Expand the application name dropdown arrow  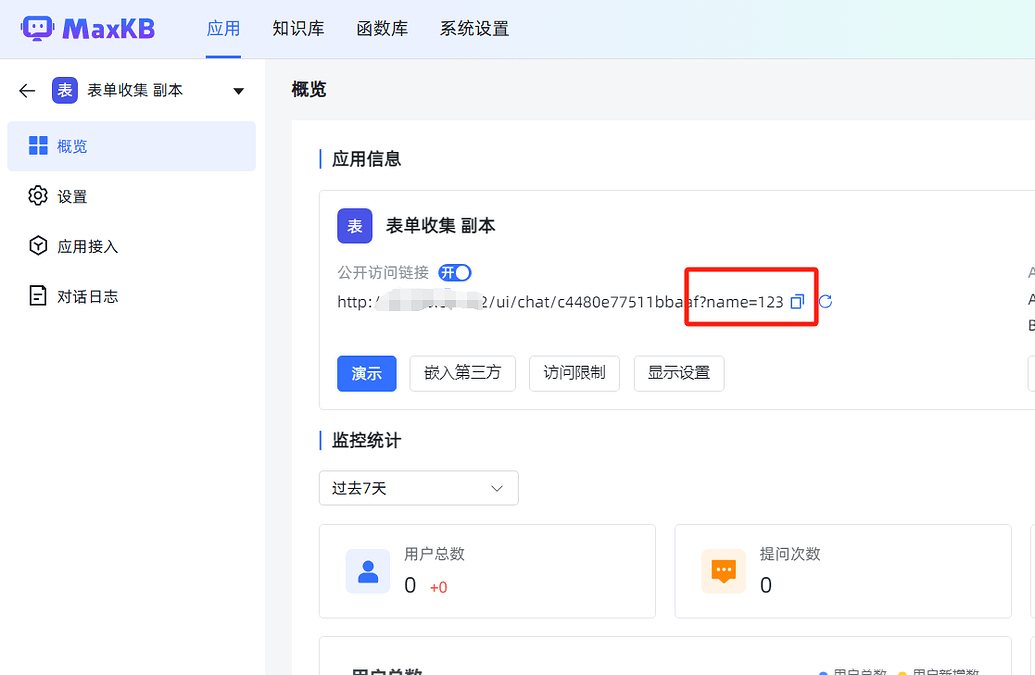click(x=238, y=90)
